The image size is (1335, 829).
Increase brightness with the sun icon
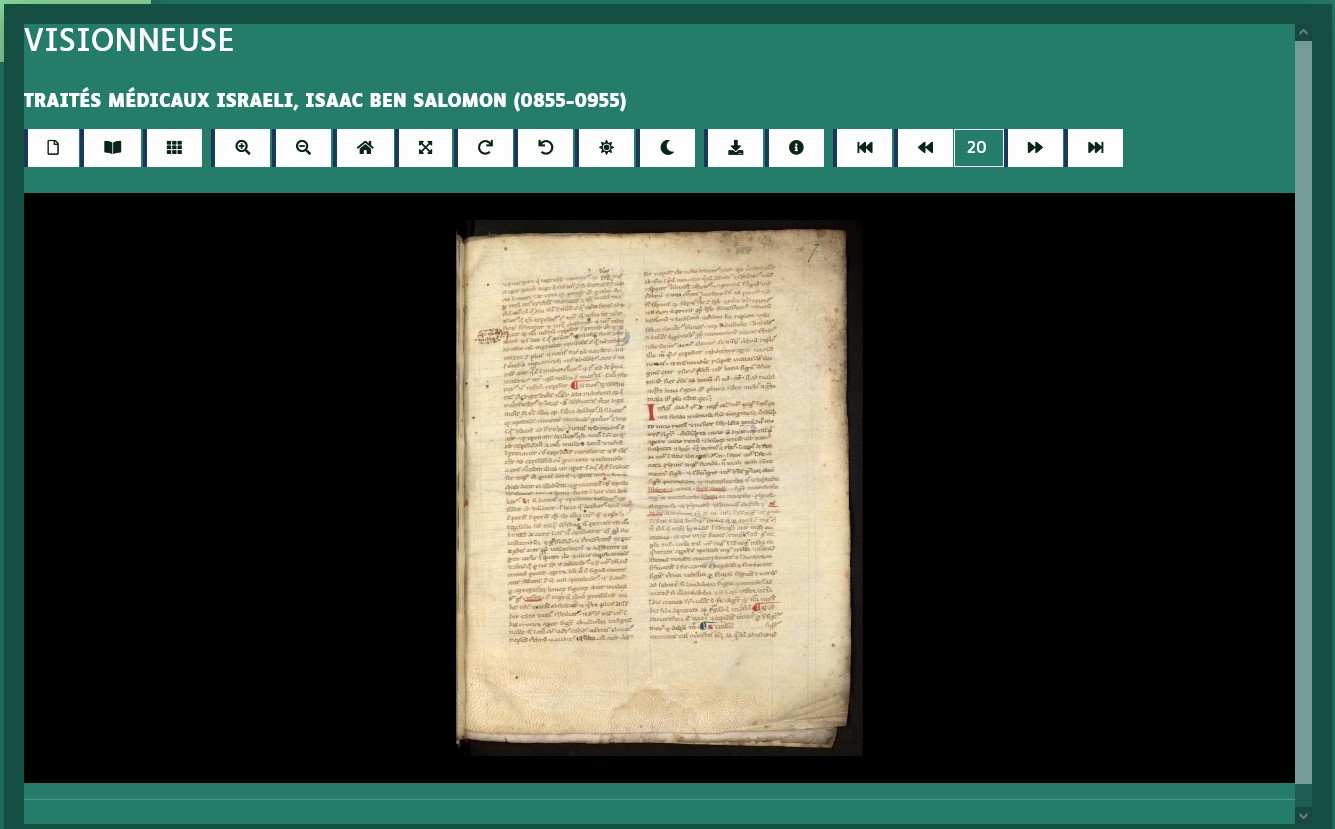(x=606, y=148)
